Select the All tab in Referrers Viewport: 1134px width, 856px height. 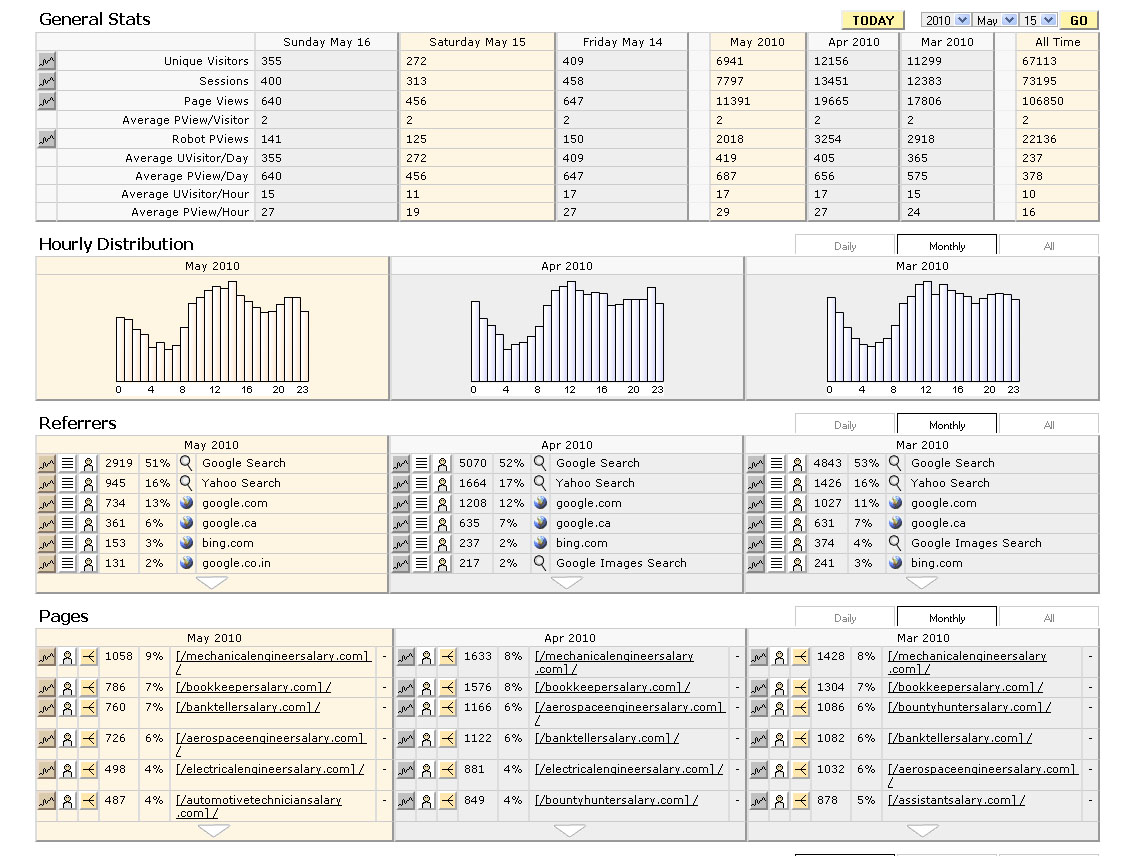(x=1048, y=425)
